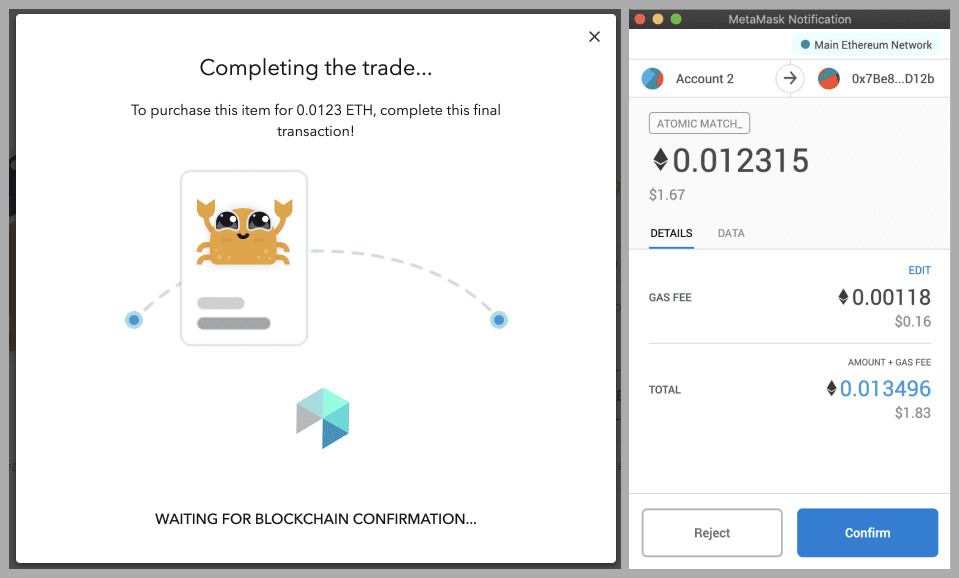The width and height of the screenshot is (959, 578).
Task: Click the Account 2 name text
Action: point(705,79)
